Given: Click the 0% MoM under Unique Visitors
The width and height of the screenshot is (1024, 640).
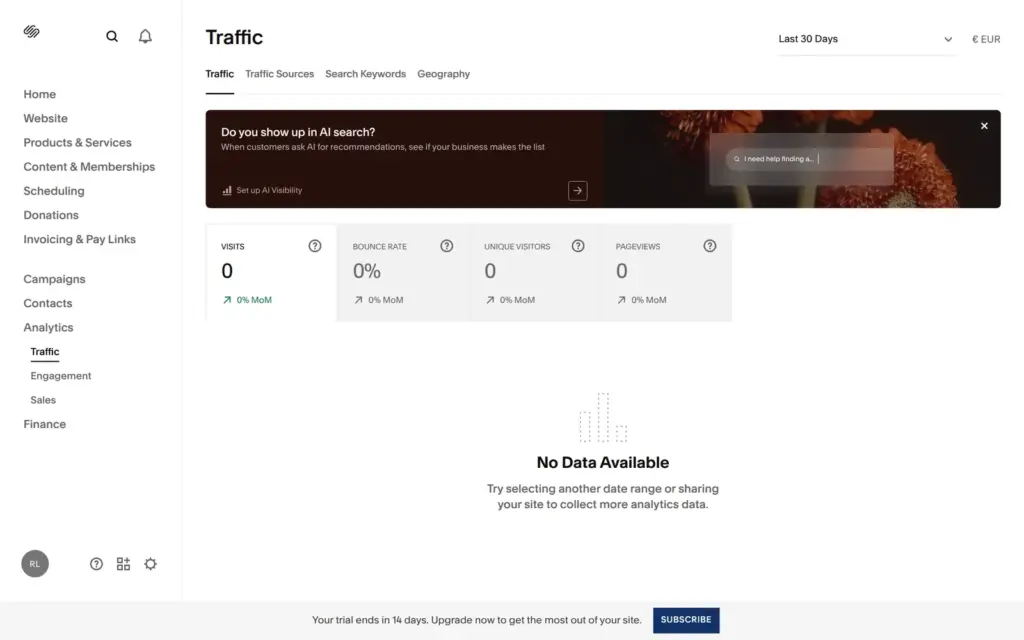Looking at the screenshot, I should coord(517,300).
